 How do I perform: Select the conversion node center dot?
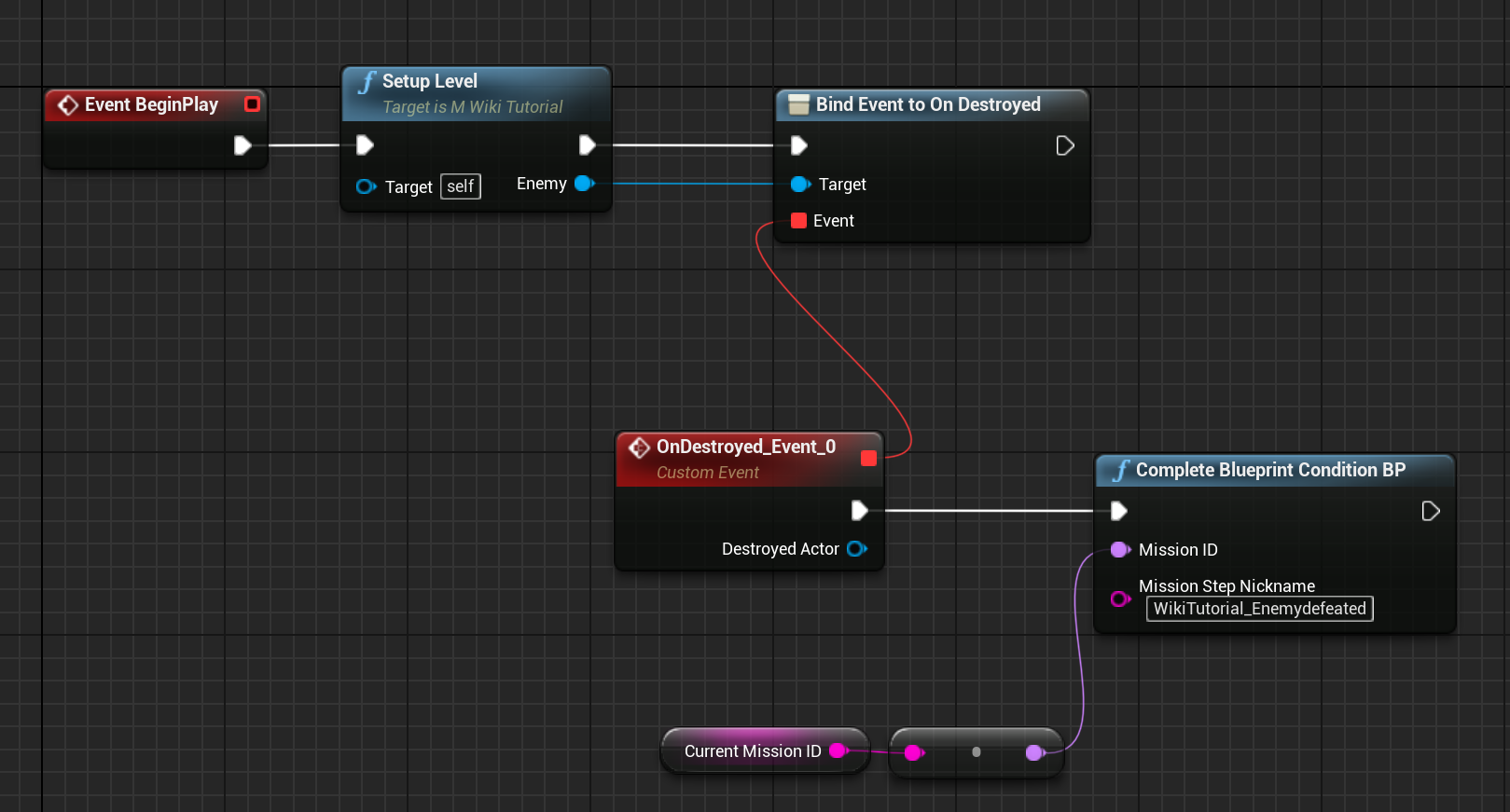[x=976, y=751]
